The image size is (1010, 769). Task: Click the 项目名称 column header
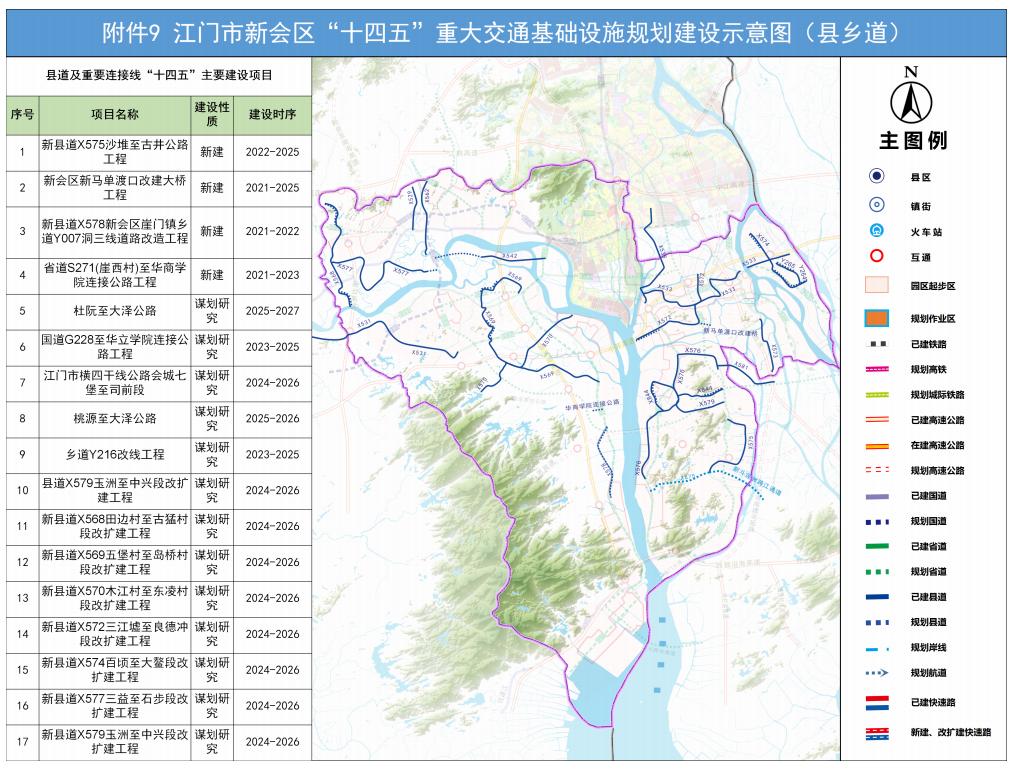click(x=115, y=115)
